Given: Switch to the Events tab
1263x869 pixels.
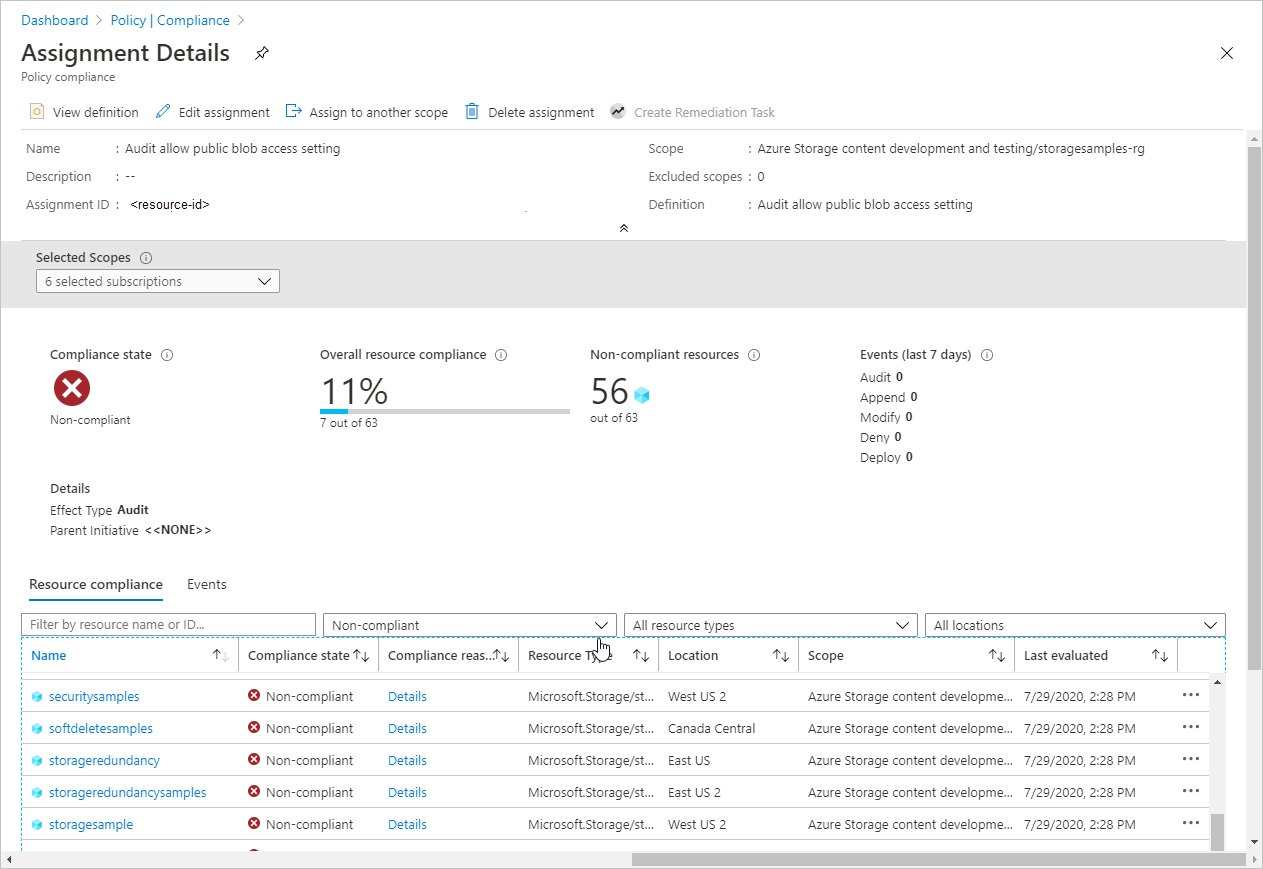Looking at the screenshot, I should coord(206,584).
